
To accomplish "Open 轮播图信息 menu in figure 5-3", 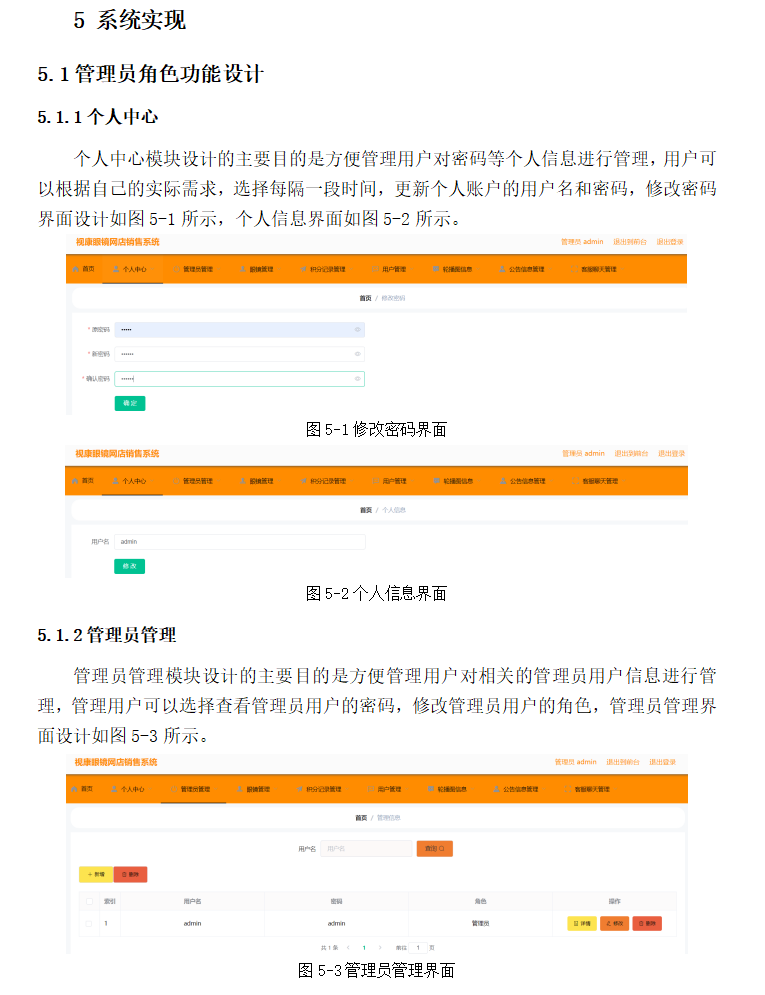I will coord(448,789).
